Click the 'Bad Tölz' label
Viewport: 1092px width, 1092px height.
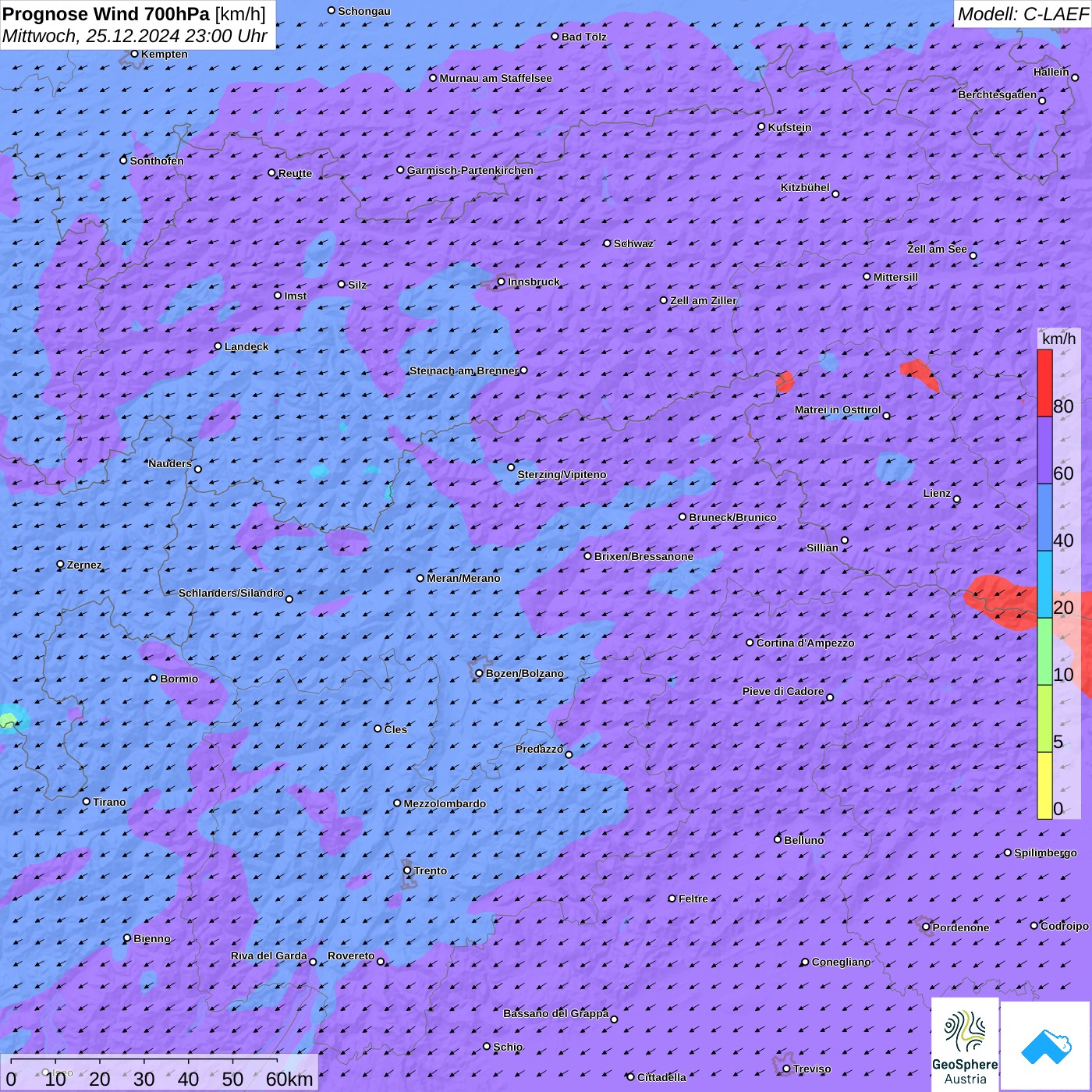584,37
